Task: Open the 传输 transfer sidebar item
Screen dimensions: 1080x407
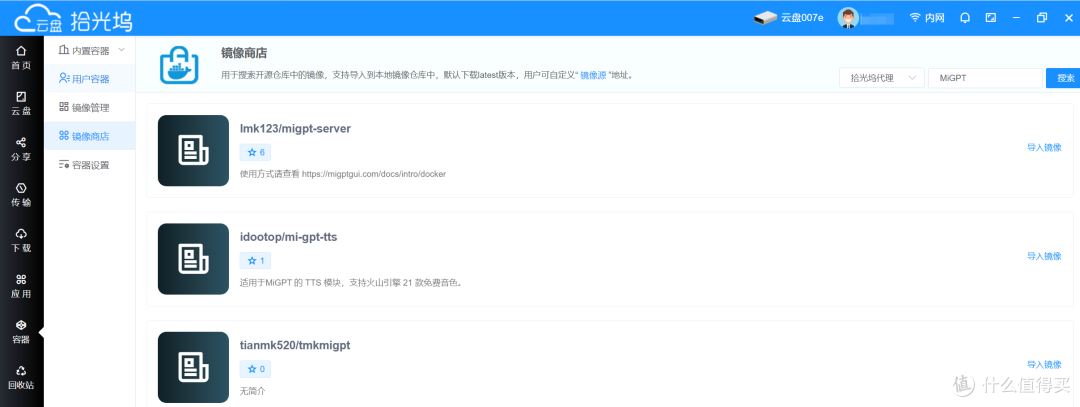Action: 21,195
